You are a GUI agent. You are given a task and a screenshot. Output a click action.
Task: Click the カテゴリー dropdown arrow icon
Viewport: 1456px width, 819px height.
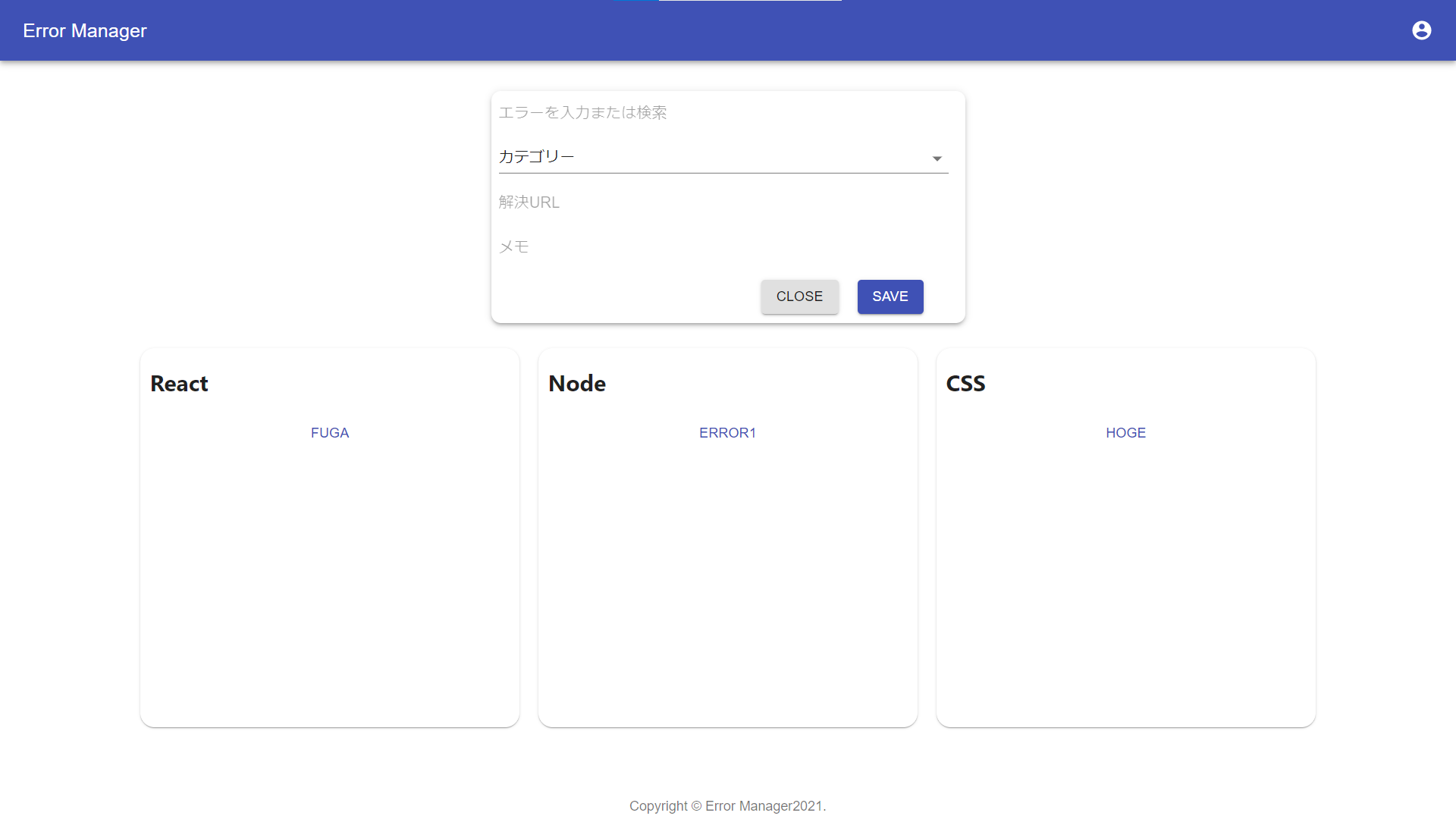[937, 158]
